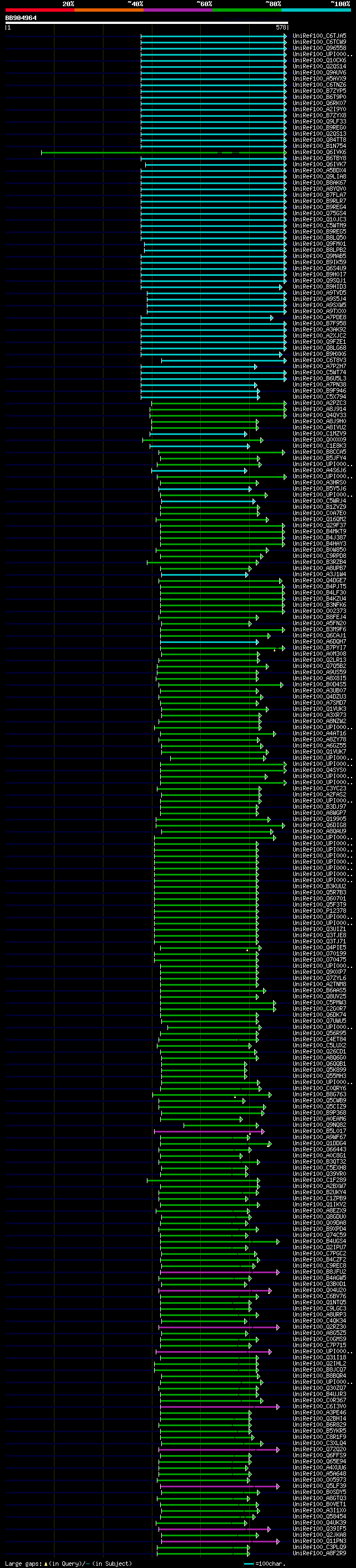This screenshot has height=1568, width=356.
Task: Click the orange ~40% identity legend segment
Action: [109, 10]
